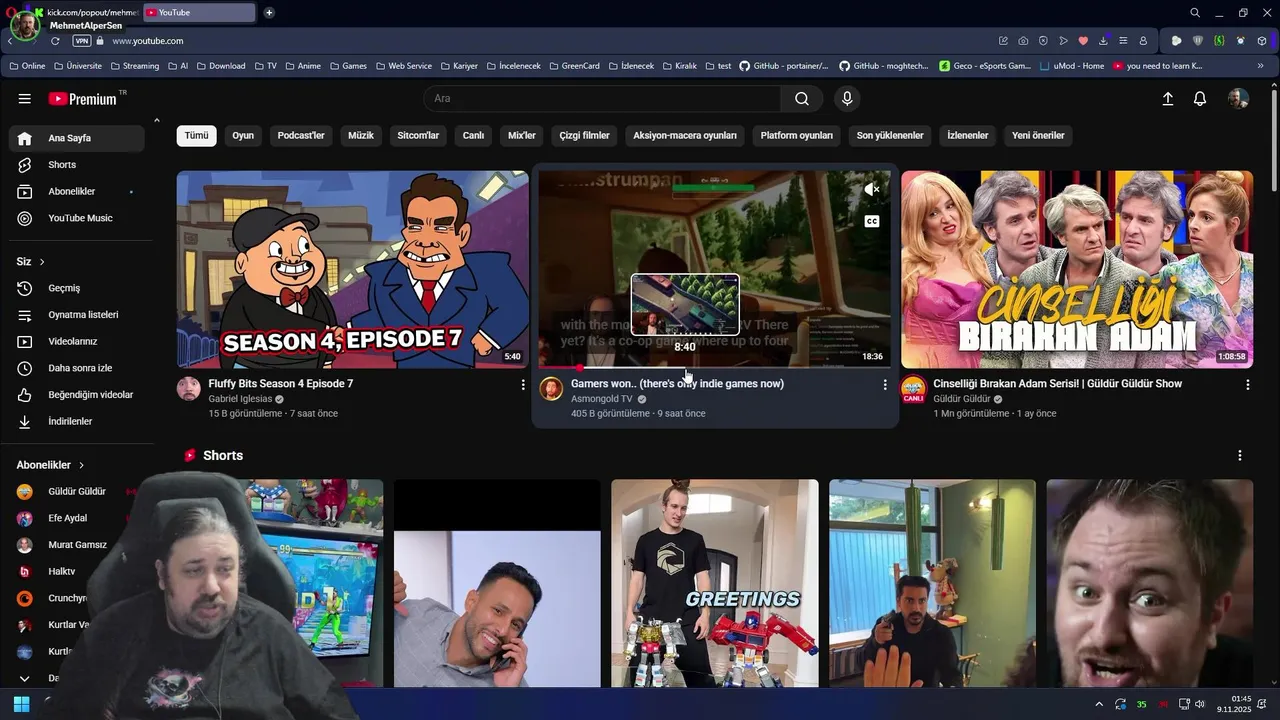Viewport: 1280px width, 720px height.
Task: Open the upload/create icon in the header
Action: point(1167,99)
